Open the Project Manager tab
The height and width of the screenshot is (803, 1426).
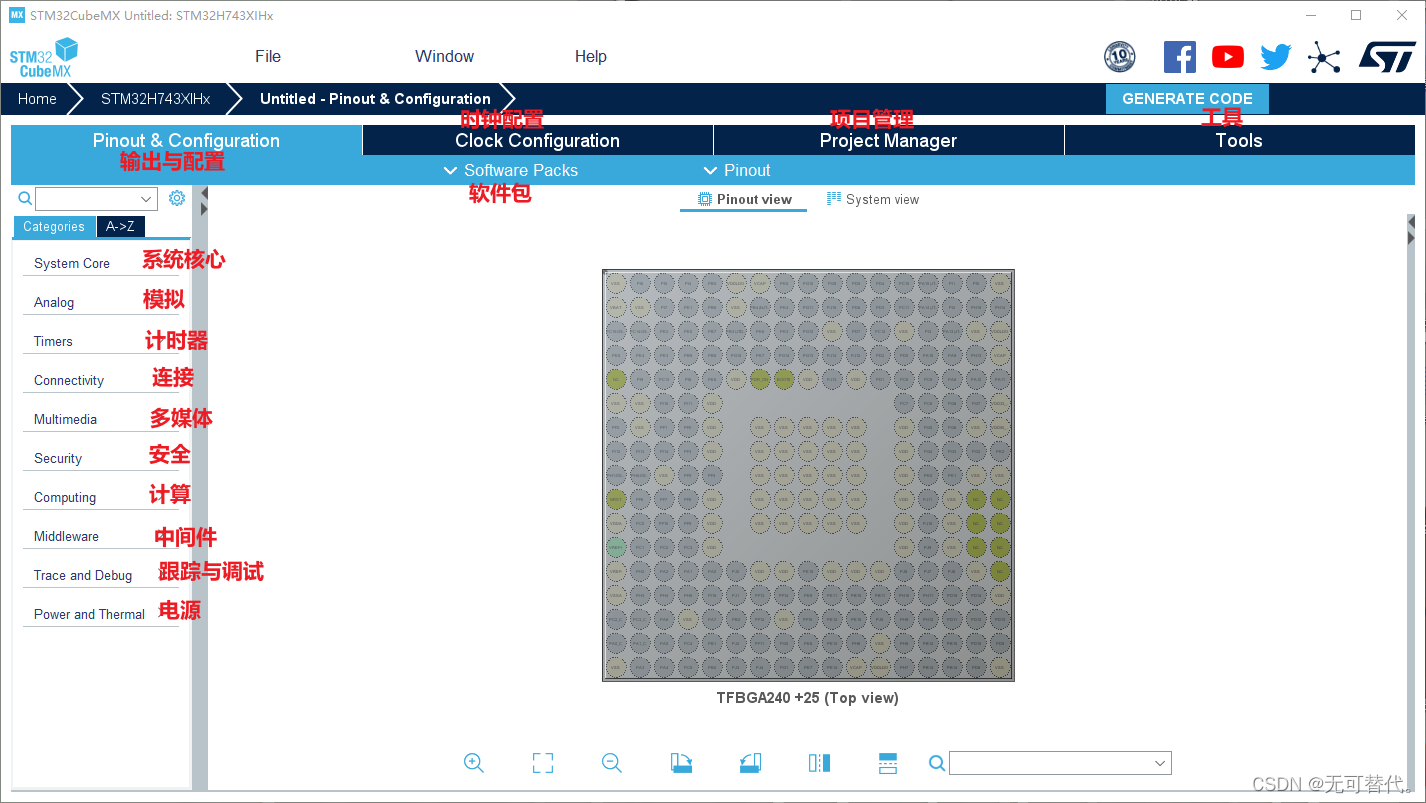(x=888, y=140)
